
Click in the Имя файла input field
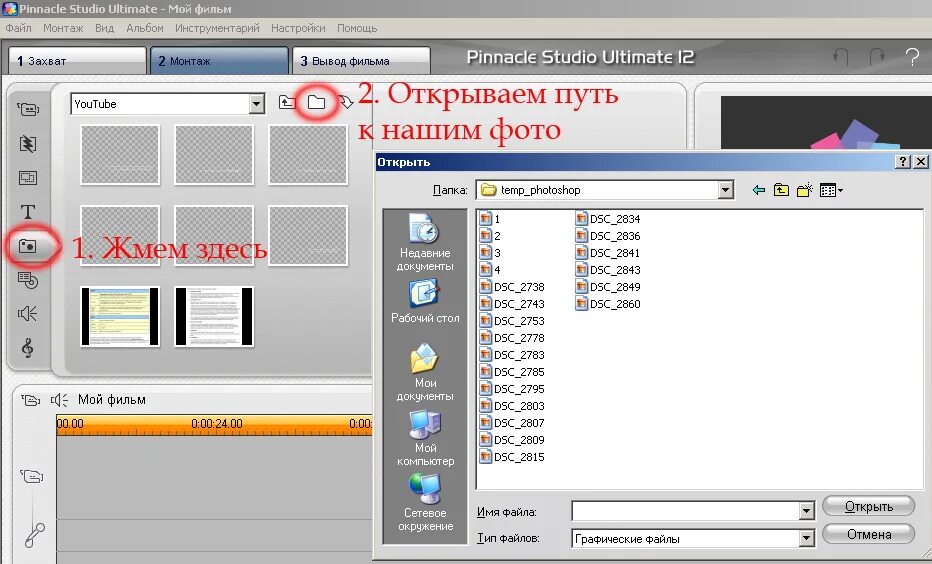pos(686,511)
